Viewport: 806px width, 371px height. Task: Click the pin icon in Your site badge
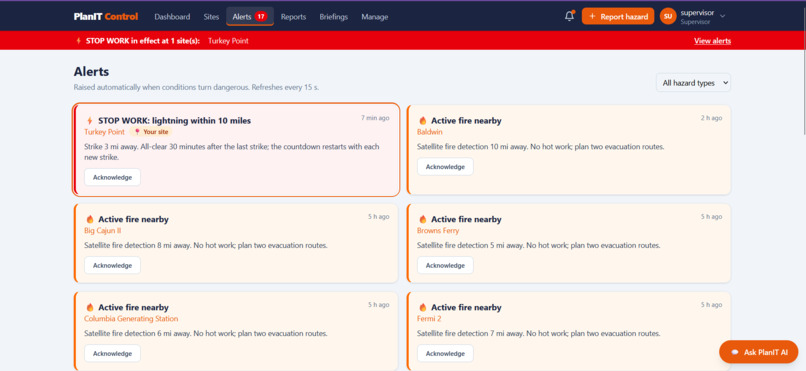(x=137, y=132)
